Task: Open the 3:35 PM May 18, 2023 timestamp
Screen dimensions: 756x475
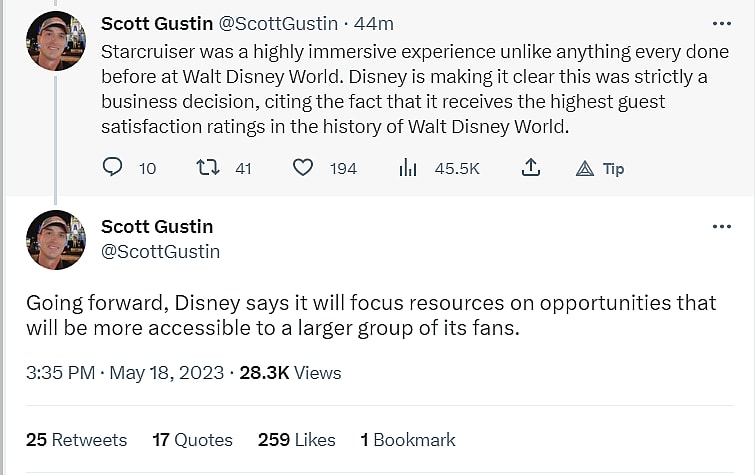Action: point(125,373)
